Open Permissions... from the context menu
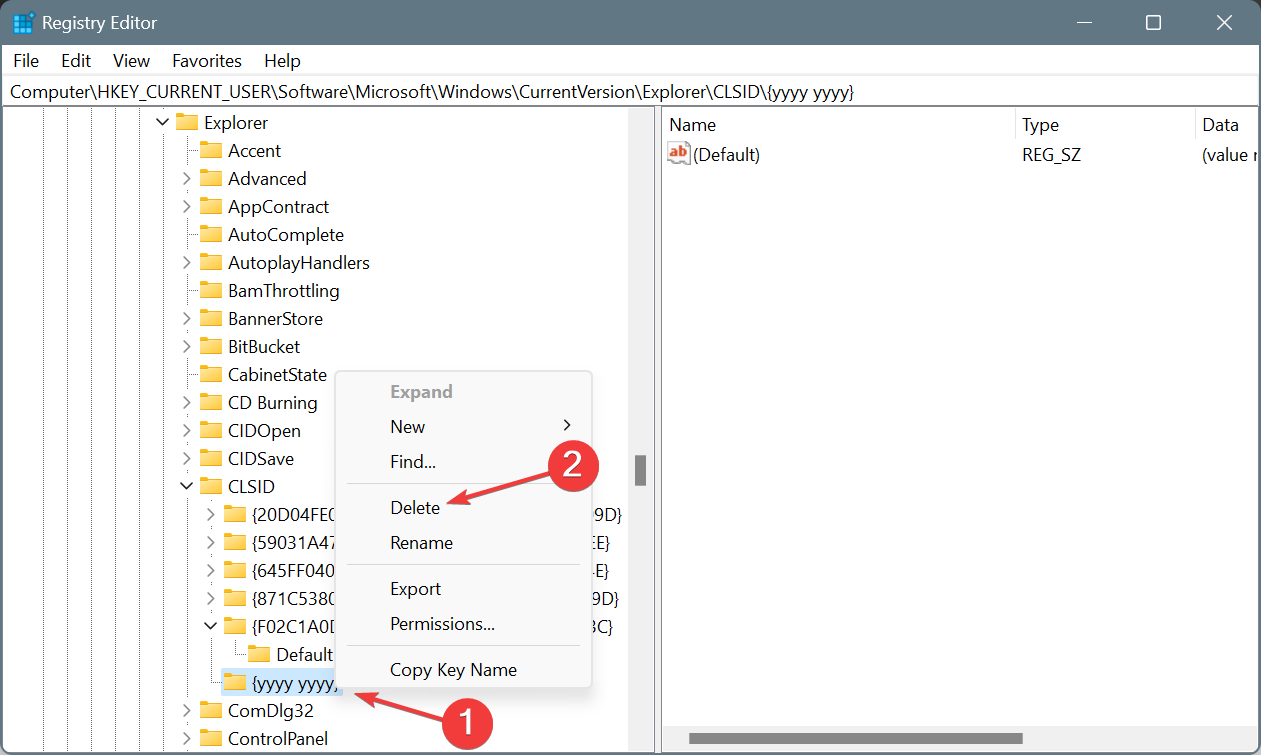 click(442, 624)
